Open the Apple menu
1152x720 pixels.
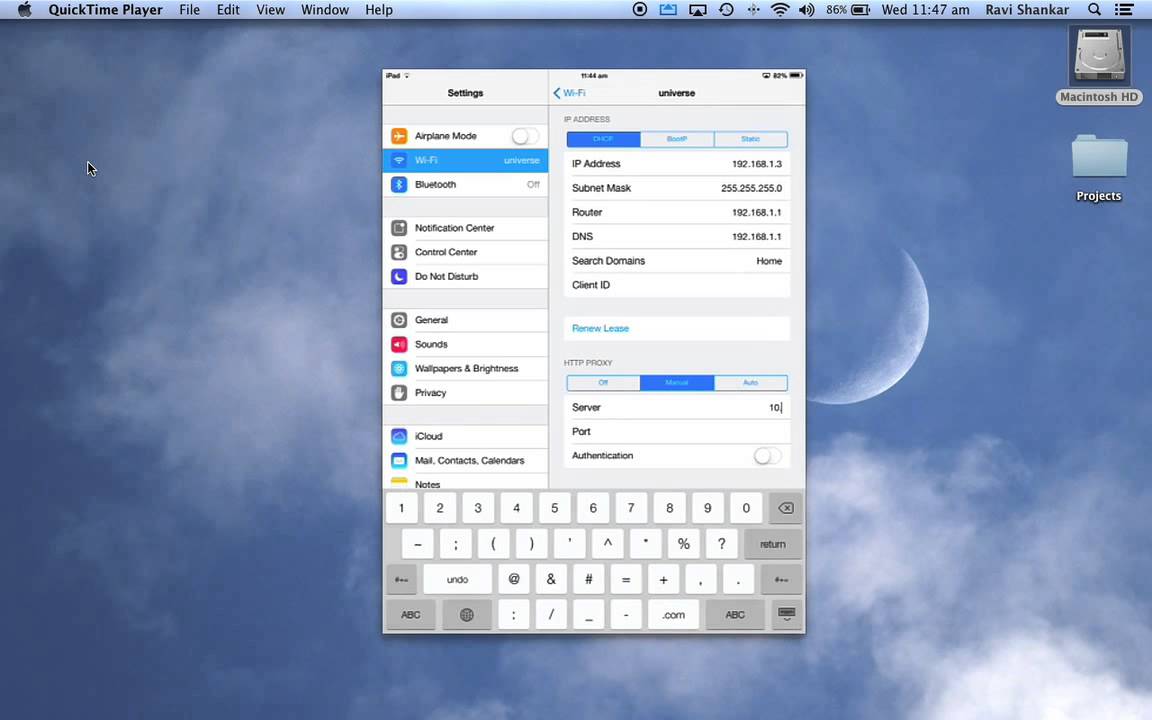(25, 10)
